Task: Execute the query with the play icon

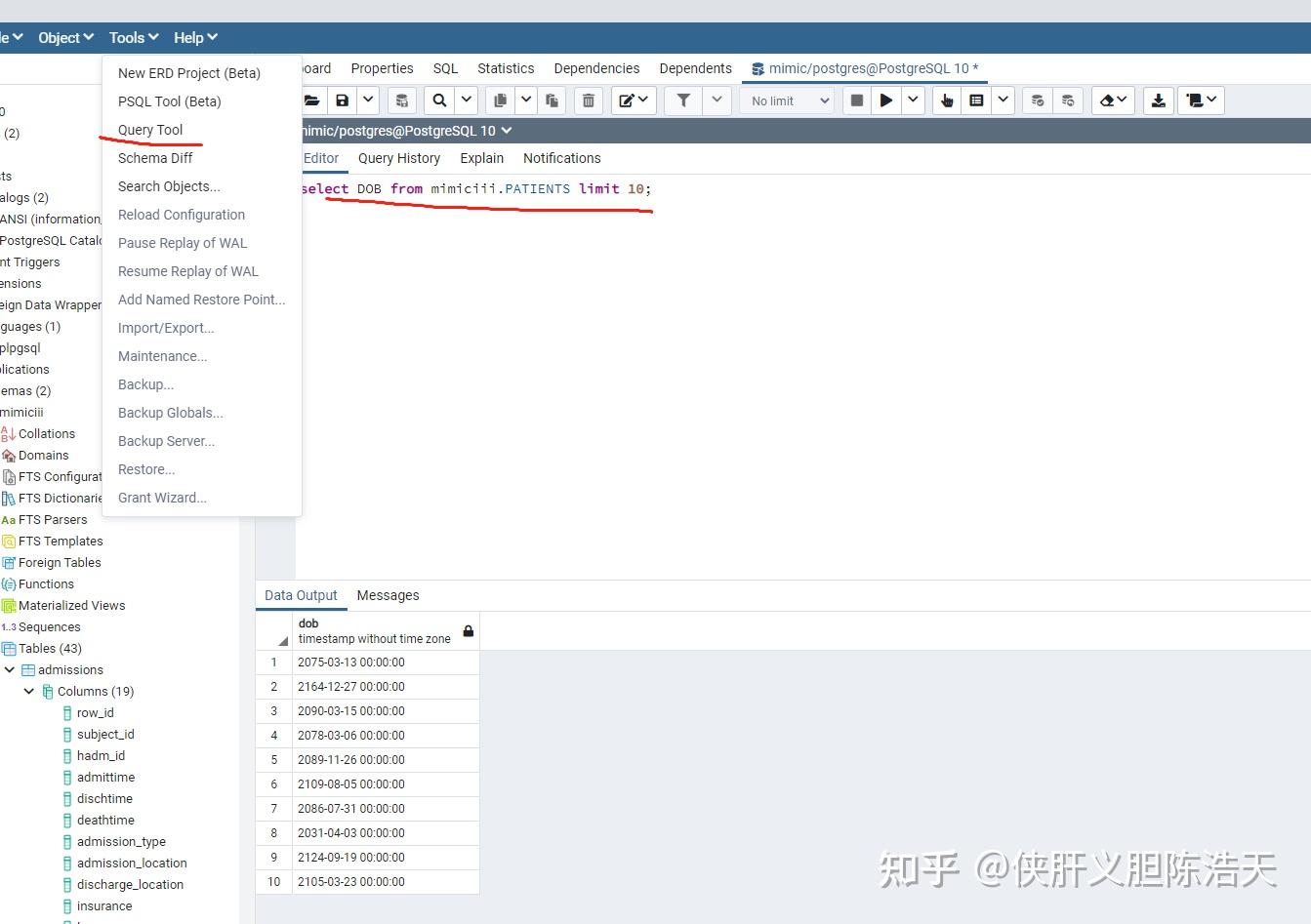Action: (x=886, y=100)
